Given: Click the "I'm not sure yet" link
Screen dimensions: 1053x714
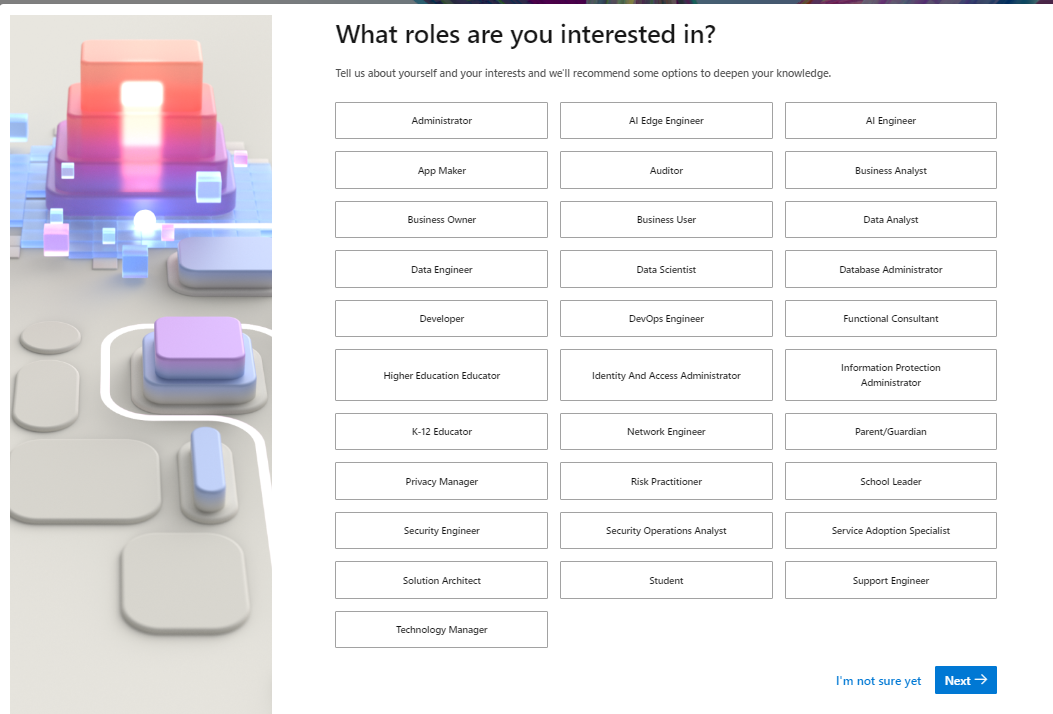Looking at the screenshot, I should pos(878,681).
